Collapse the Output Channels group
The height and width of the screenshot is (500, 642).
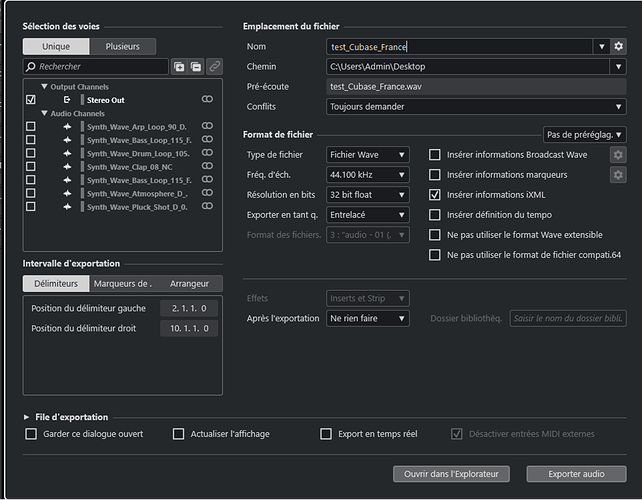[44, 86]
